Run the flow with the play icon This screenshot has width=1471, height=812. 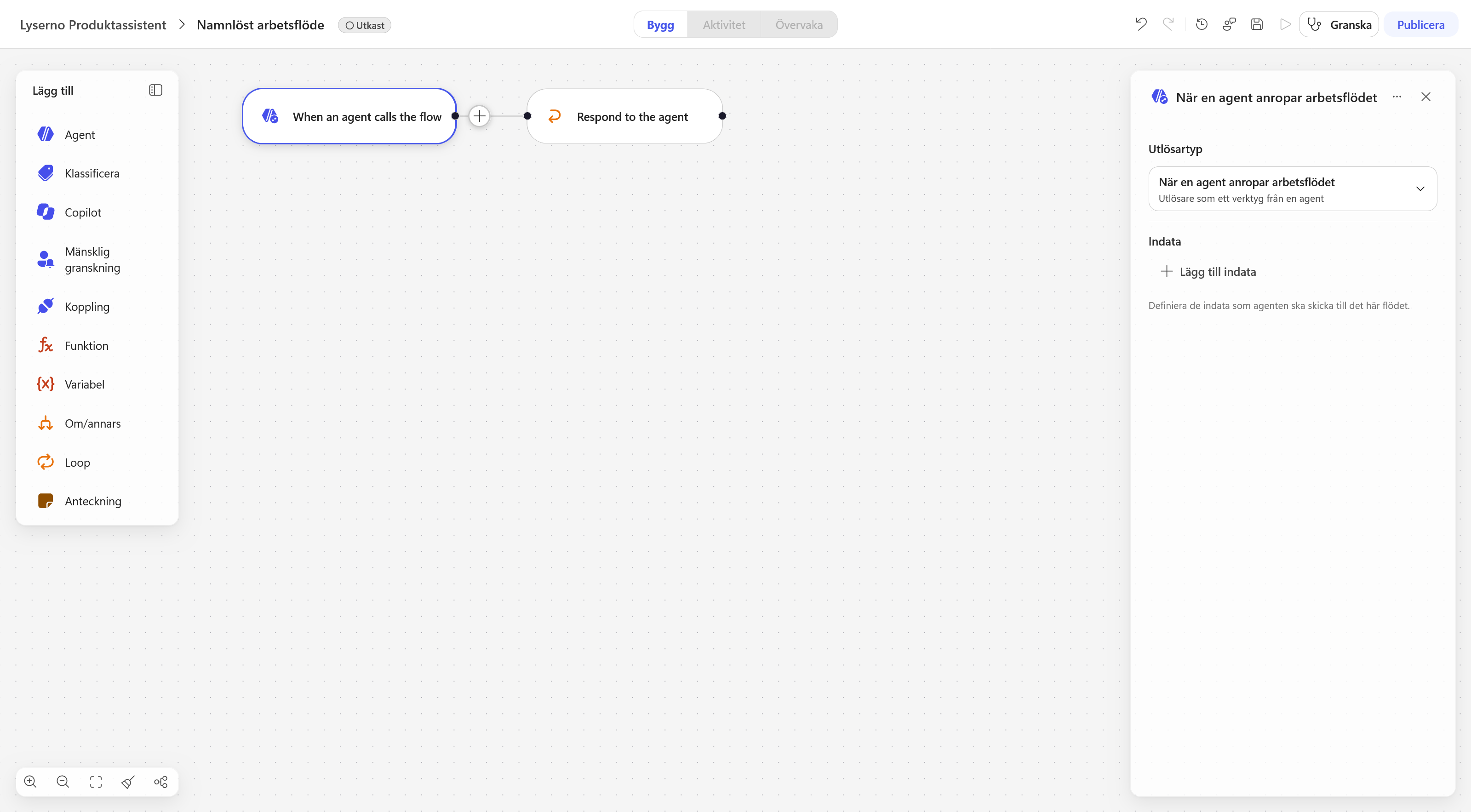coord(1285,24)
